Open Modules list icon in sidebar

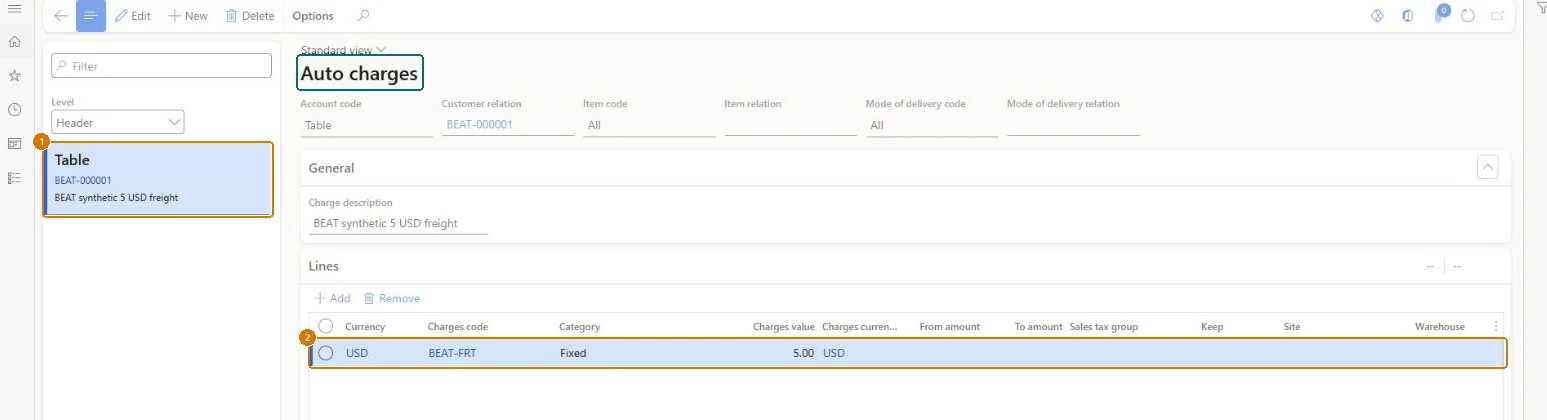(x=14, y=178)
